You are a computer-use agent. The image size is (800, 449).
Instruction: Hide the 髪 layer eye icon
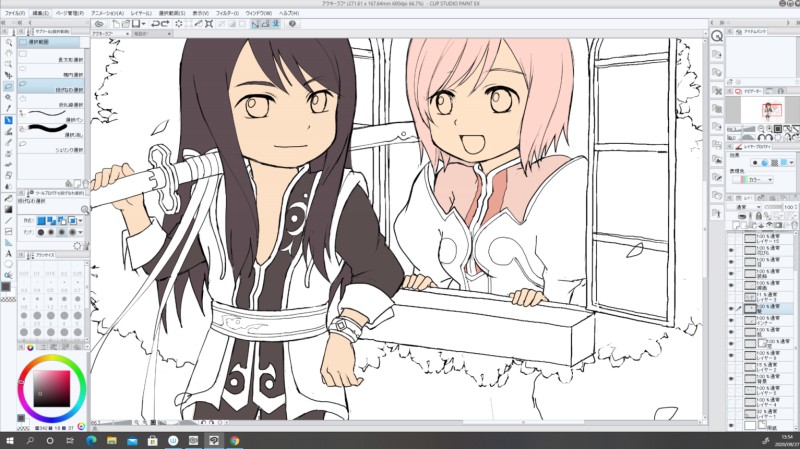(x=731, y=309)
